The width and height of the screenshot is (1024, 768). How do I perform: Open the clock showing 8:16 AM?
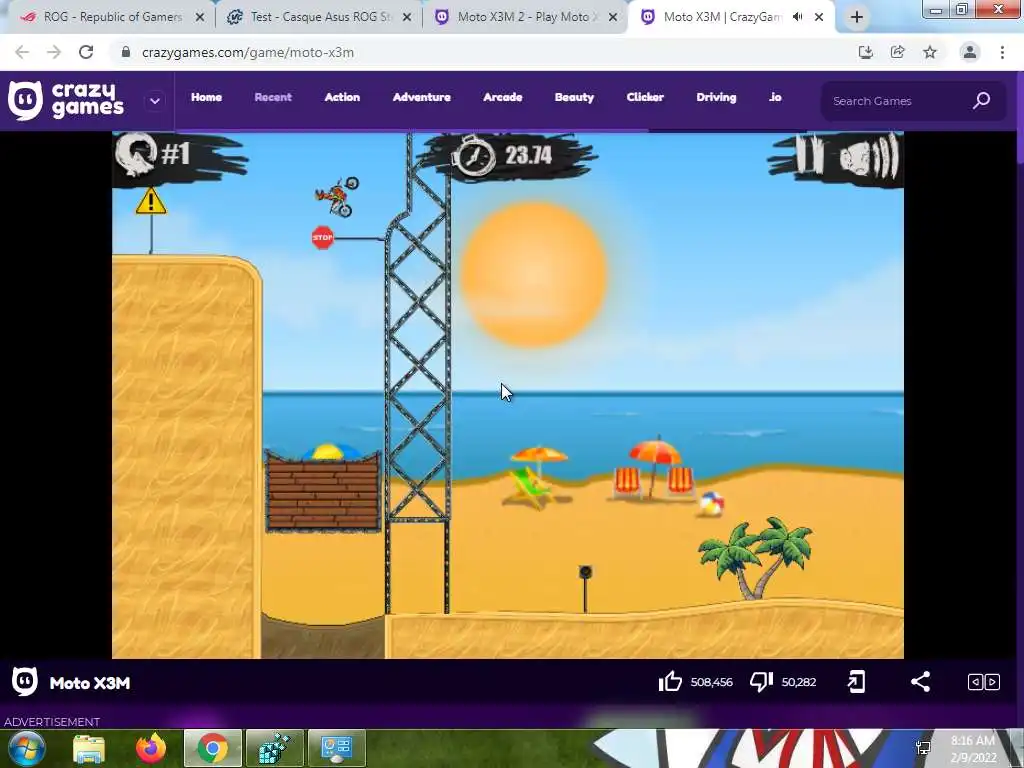pos(973,748)
